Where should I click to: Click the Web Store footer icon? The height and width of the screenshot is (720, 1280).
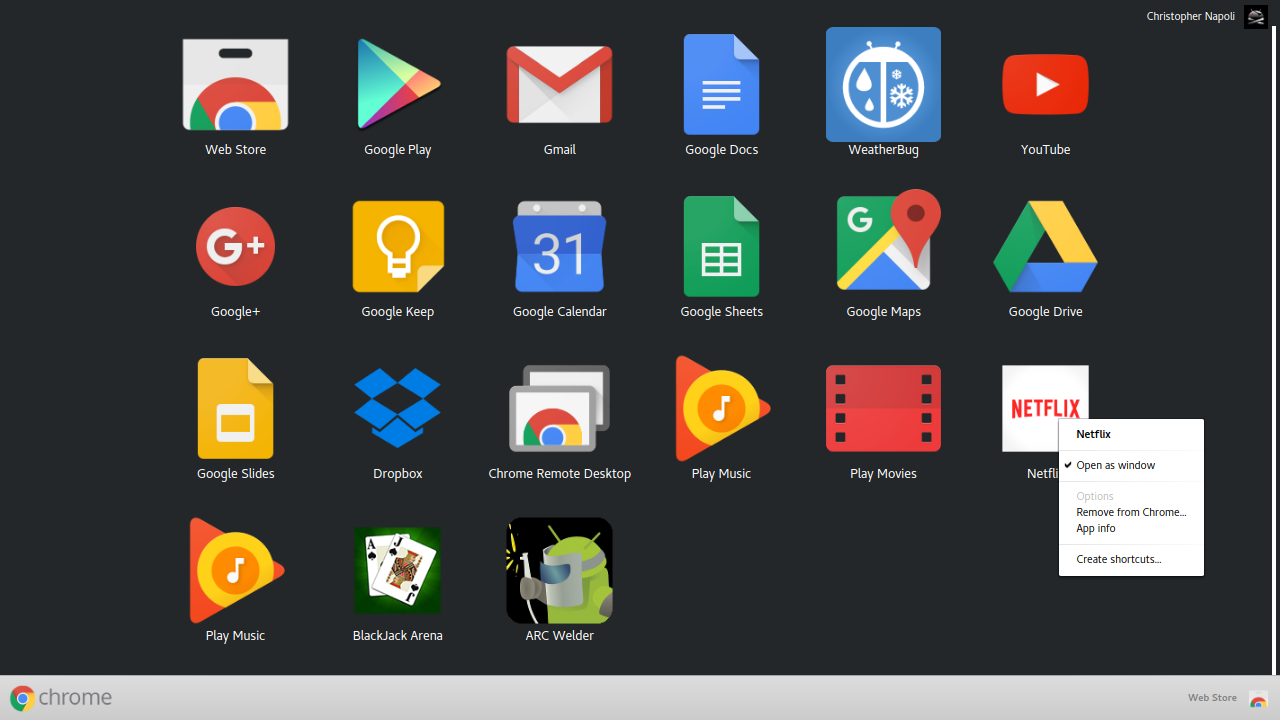1258,699
